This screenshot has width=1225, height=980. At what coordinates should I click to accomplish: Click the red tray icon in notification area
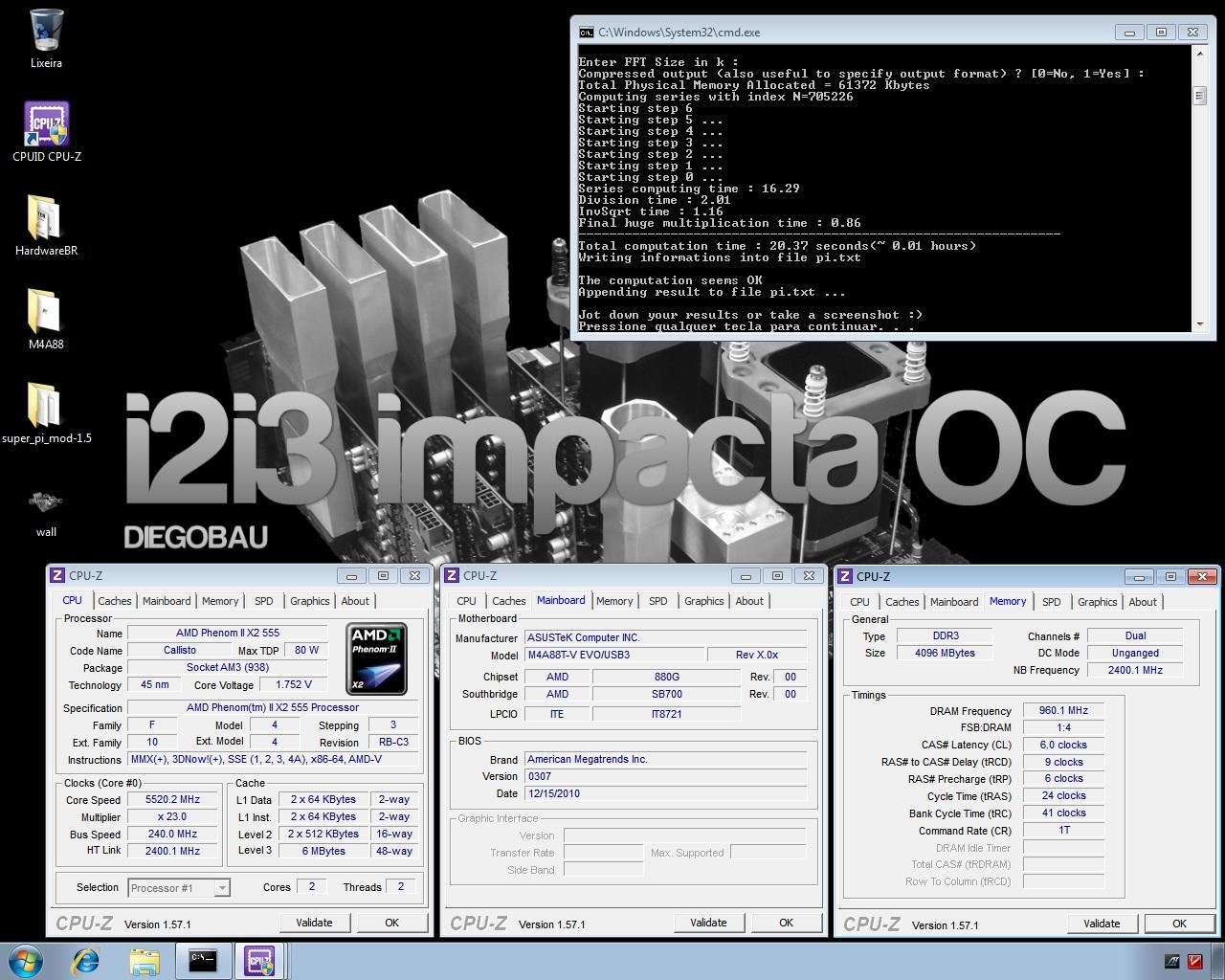coord(1195,961)
